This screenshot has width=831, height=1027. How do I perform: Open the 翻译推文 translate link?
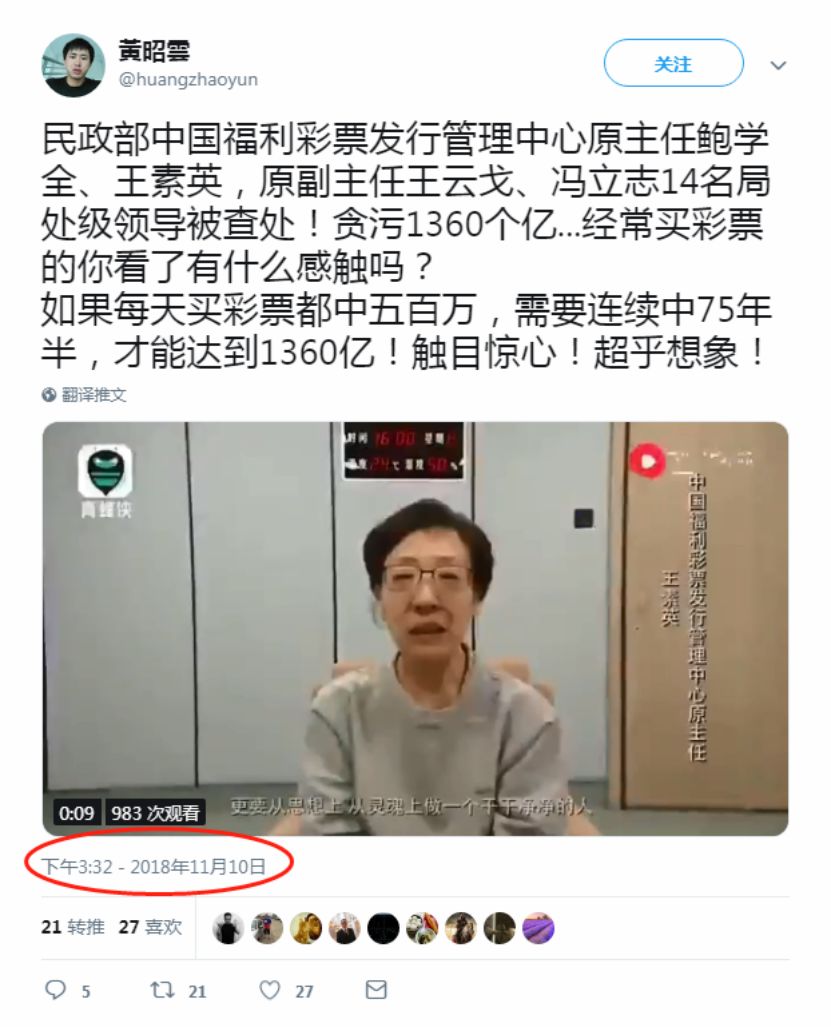click(94, 395)
